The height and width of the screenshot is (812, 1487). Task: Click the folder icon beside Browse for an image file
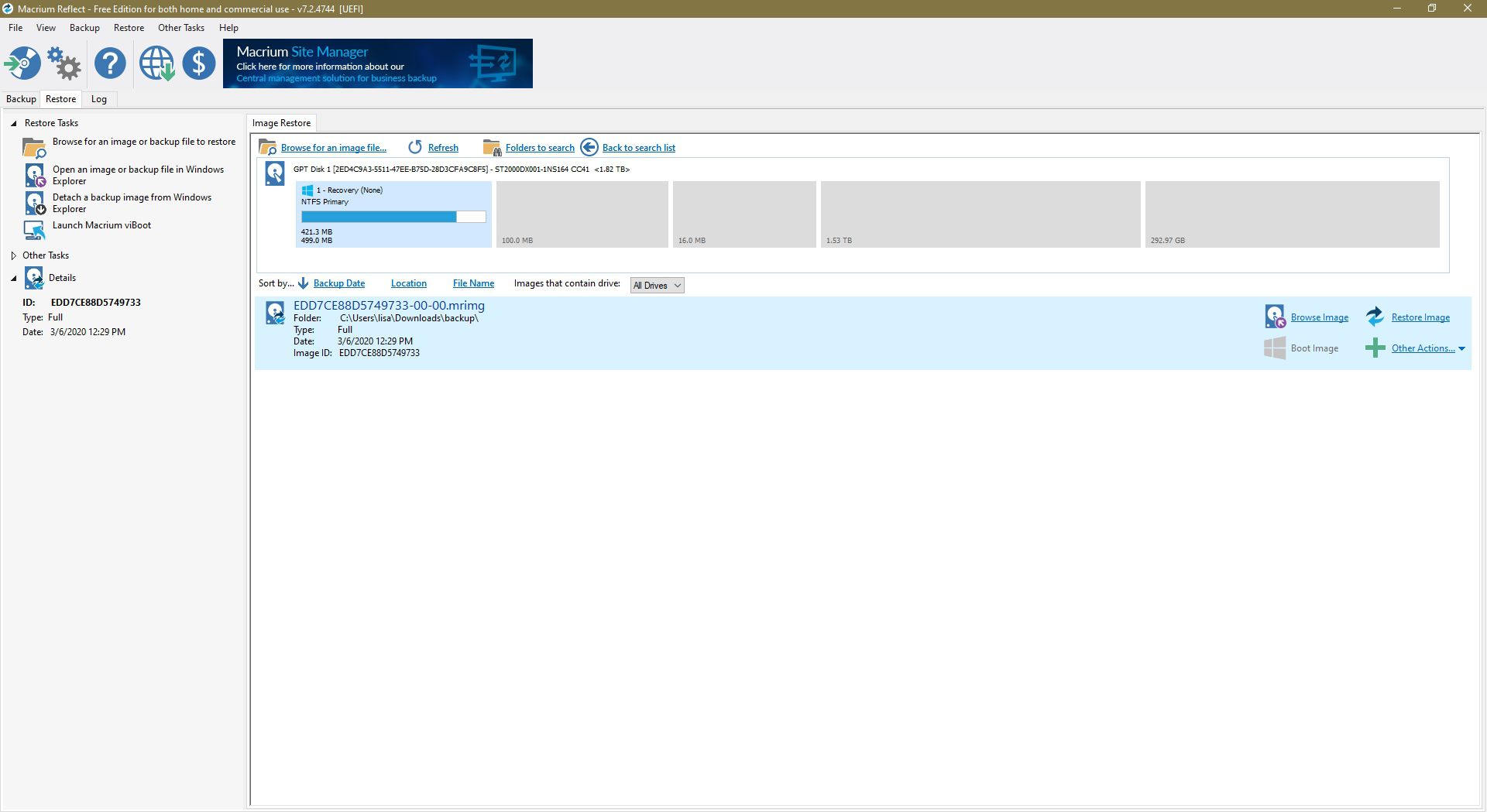tap(268, 147)
